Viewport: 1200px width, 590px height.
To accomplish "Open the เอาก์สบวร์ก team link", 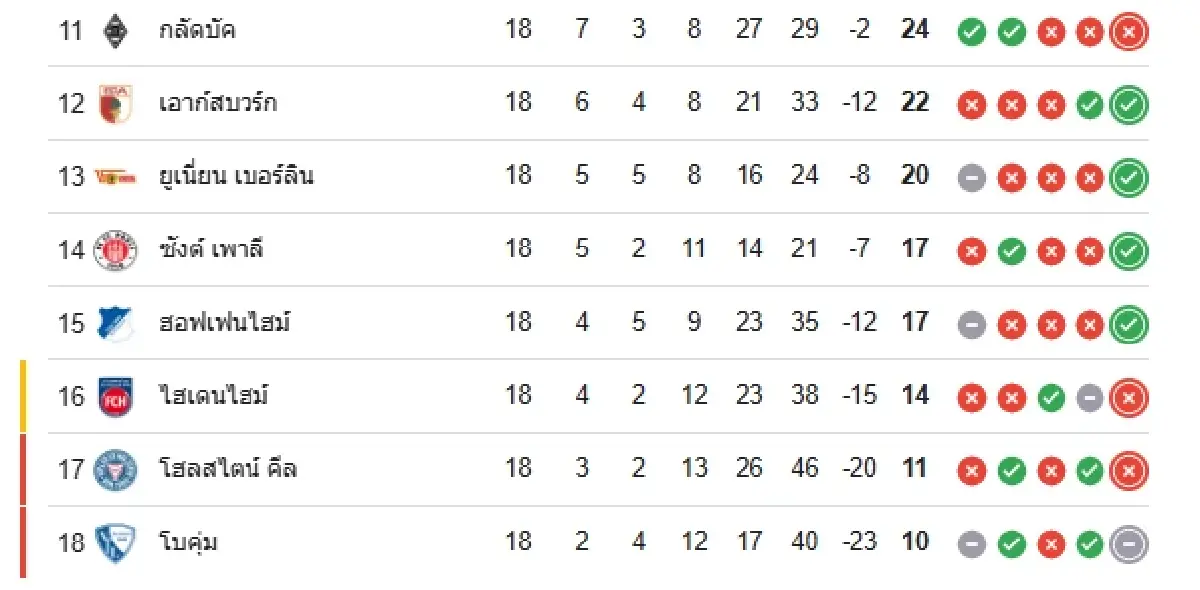I will (x=218, y=103).
